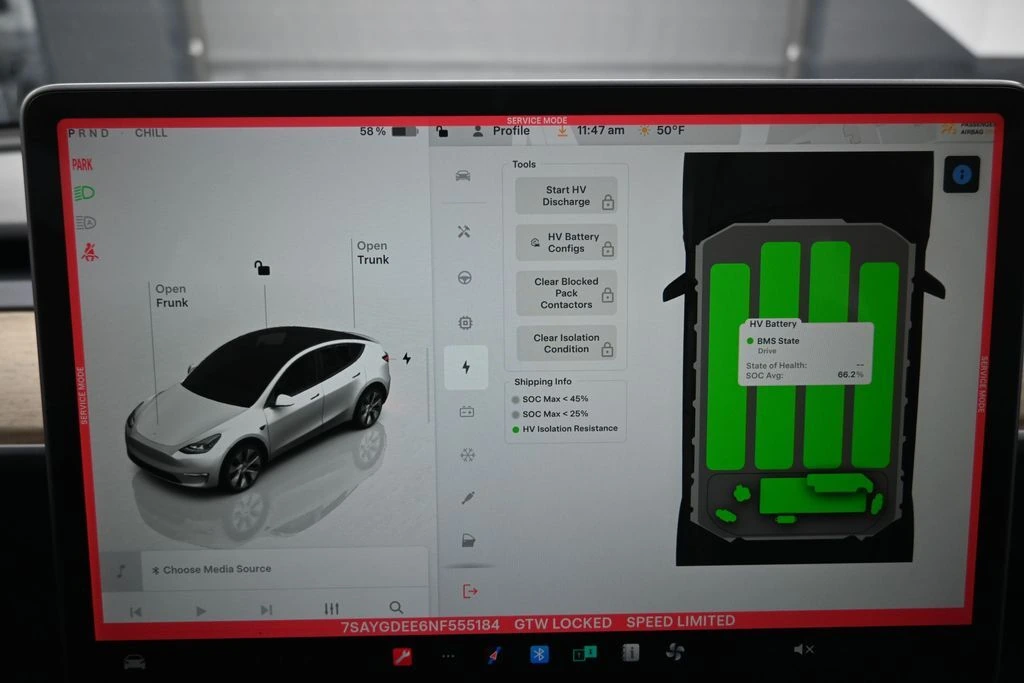Expand Choose Media Source selector
The image size is (1024, 683).
pyautogui.click(x=217, y=569)
